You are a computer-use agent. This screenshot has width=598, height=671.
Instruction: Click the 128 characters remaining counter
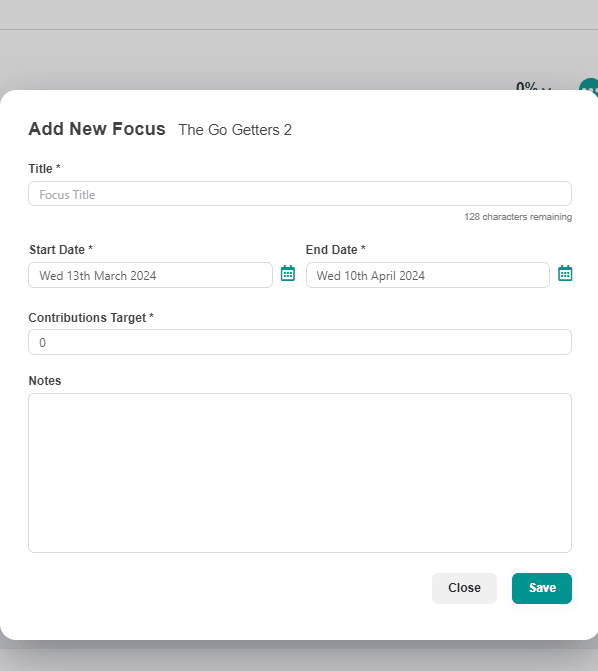click(518, 217)
